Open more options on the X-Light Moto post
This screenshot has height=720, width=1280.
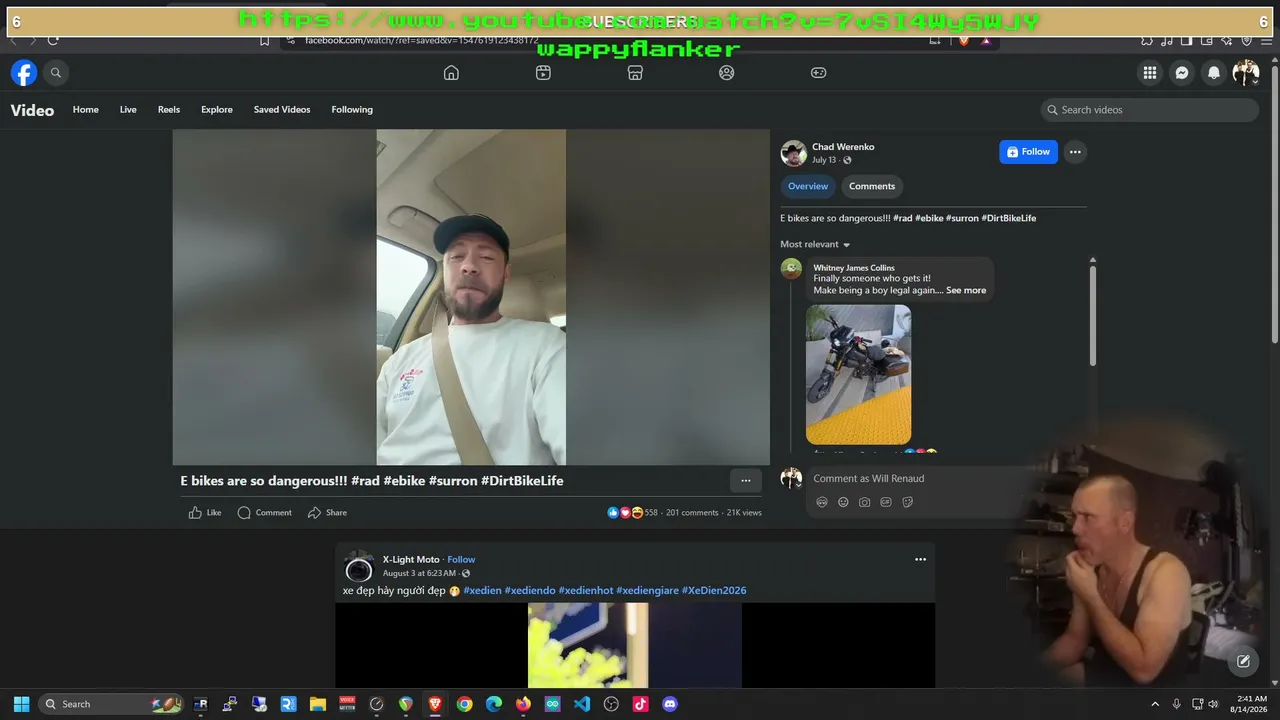tap(920, 559)
